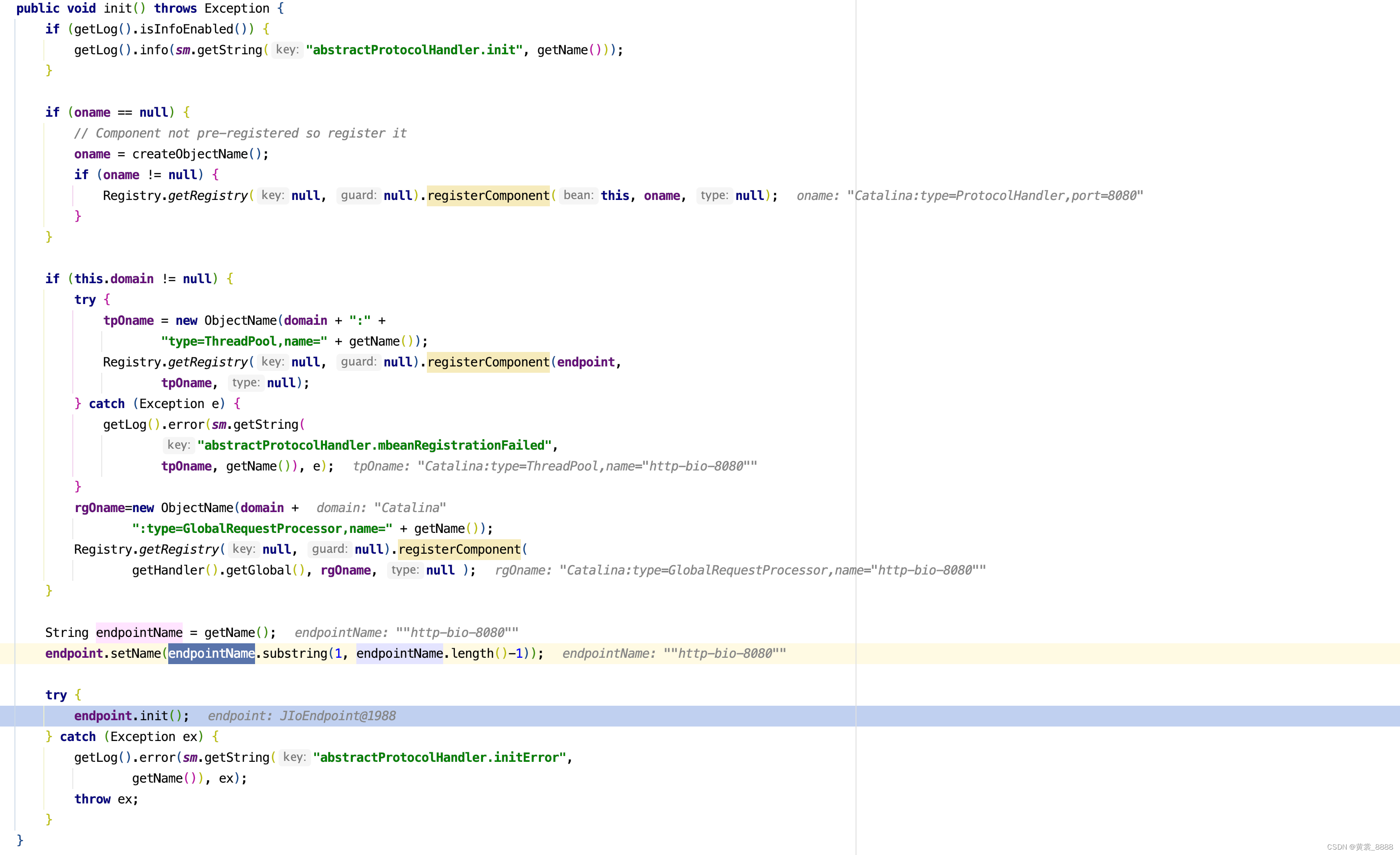The height and width of the screenshot is (855, 1400).
Task: Click the endpoint.init() call line
Action: pyautogui.click(x=131, y=716)
